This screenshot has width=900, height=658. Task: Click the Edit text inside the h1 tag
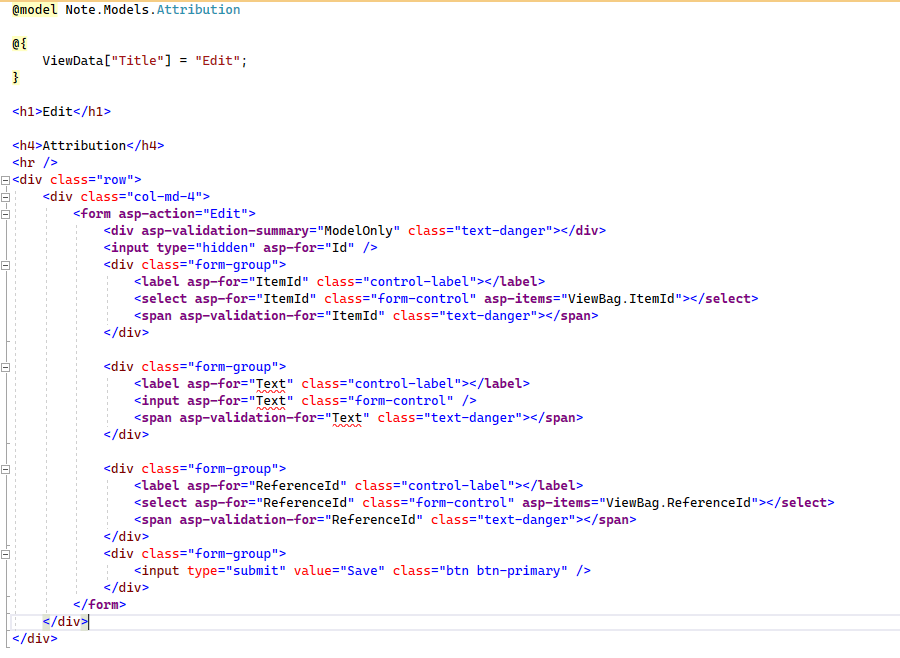(x=57, y=111)
